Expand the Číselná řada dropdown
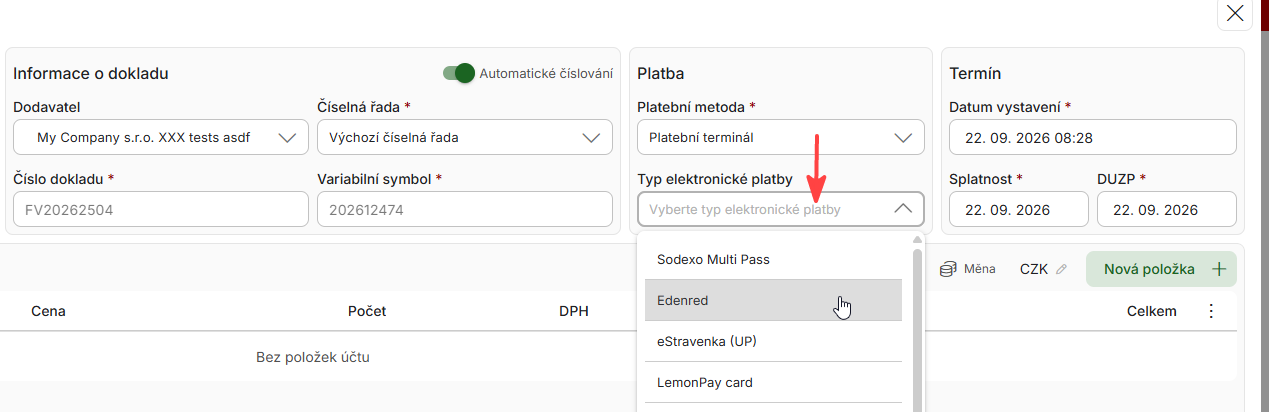The image size is (1269, 412). 465,137
